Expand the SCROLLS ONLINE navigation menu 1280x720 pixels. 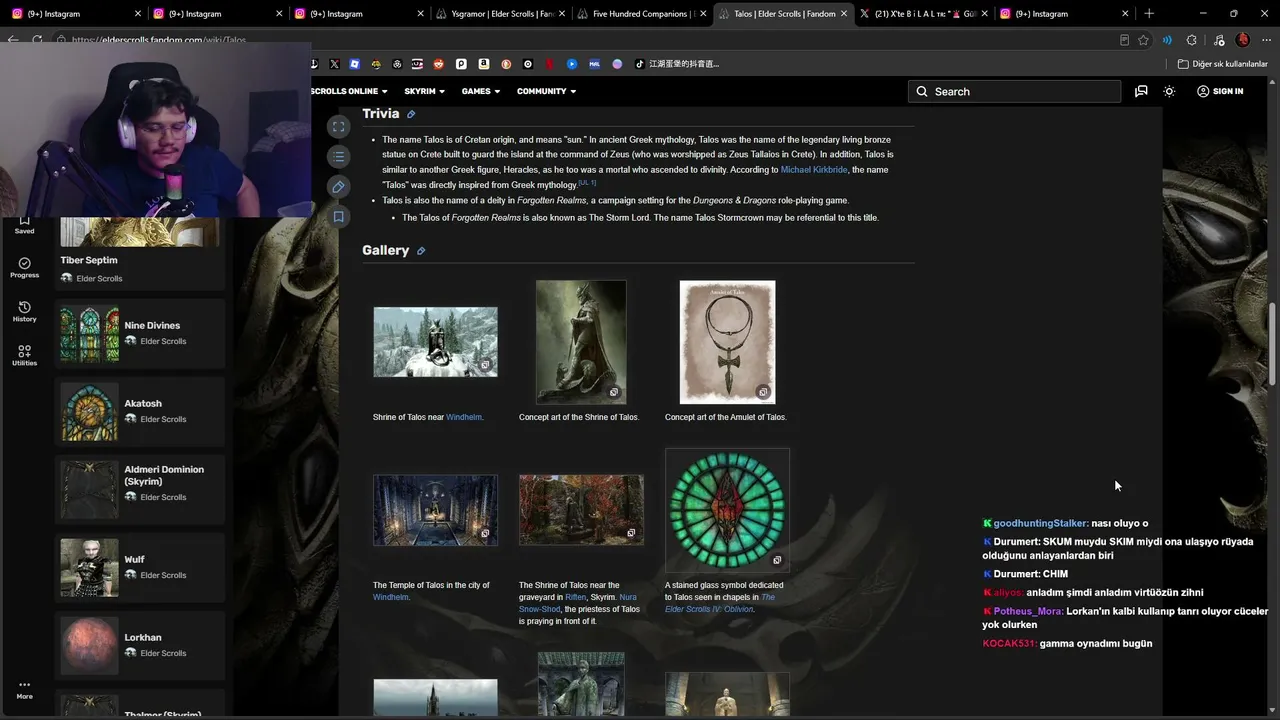click(x=349, y=91)
